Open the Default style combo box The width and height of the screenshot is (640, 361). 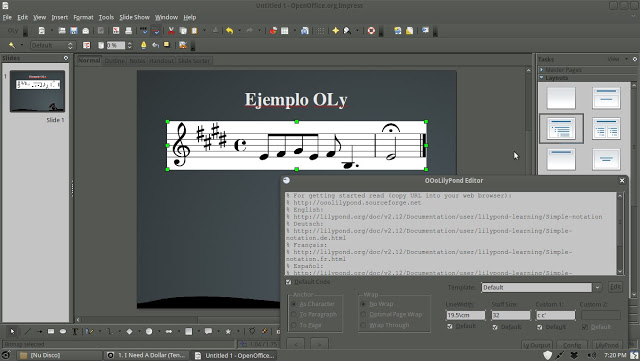tap(52, 45)
